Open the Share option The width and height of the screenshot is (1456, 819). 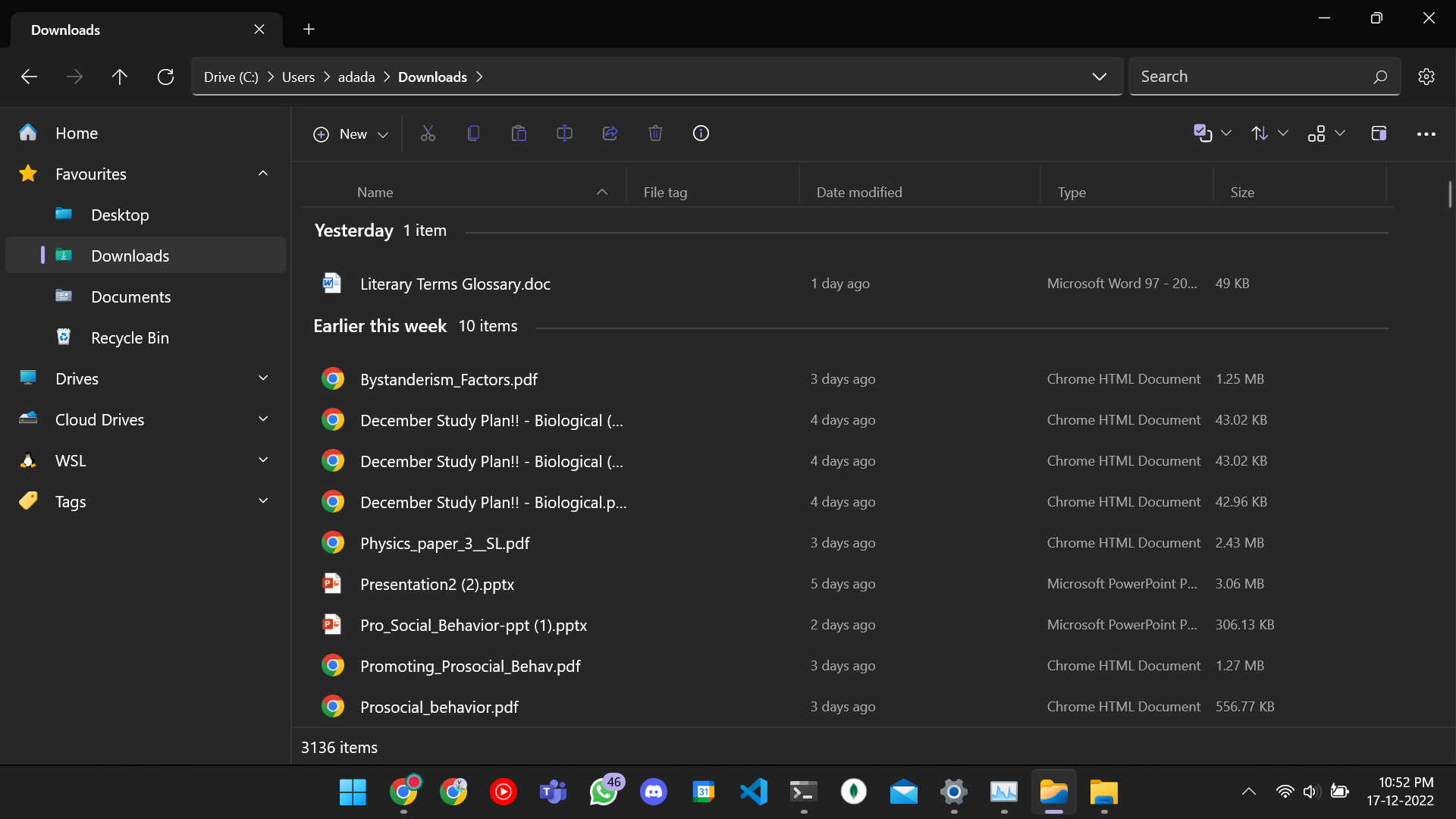coord(610,133)
